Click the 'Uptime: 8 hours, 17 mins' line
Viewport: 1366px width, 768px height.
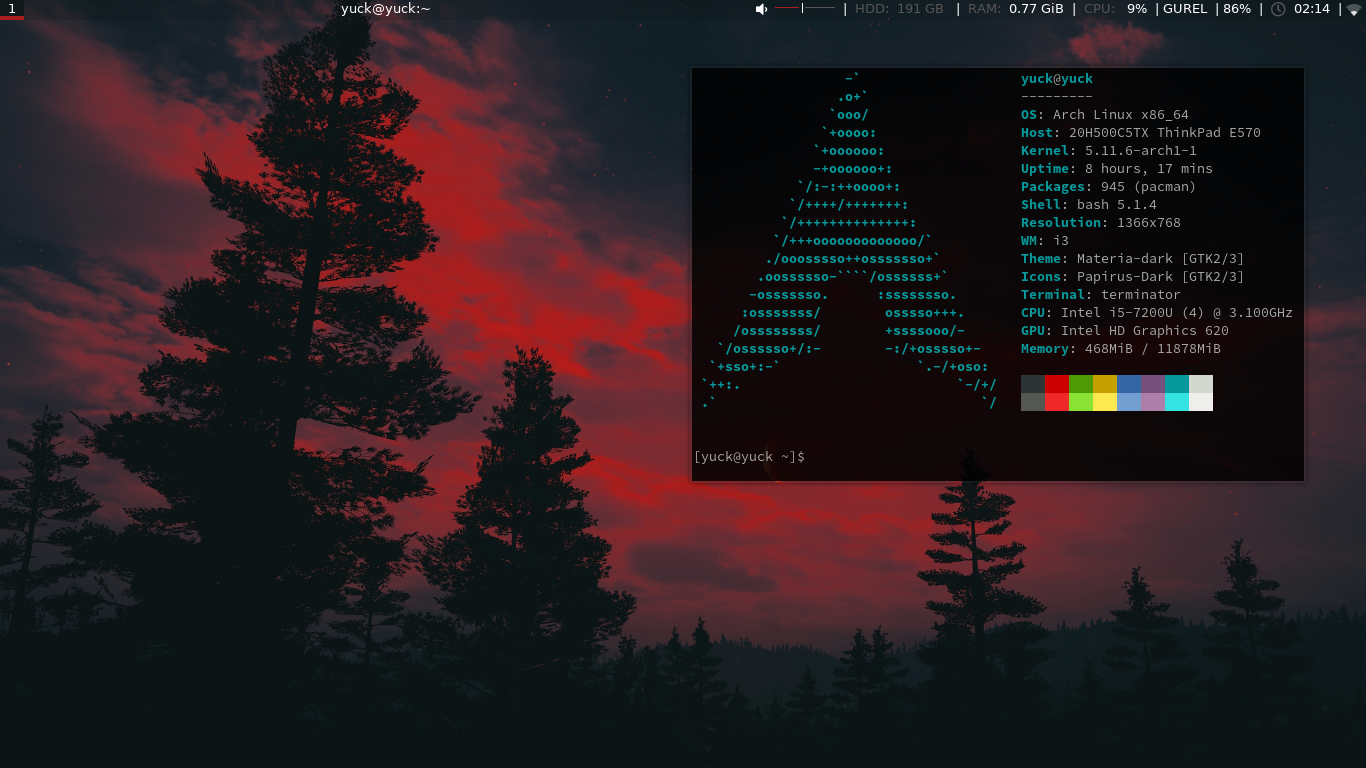coord(1117,169)
